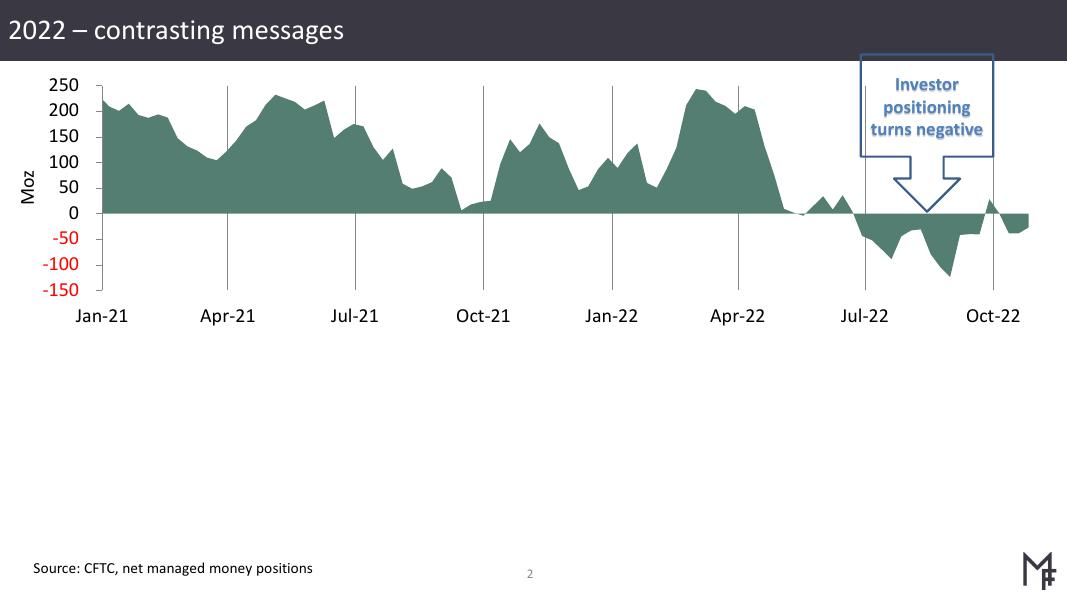Click the slide page number 2
This screenshot has height=600, width=1067.
pos(530,574)
